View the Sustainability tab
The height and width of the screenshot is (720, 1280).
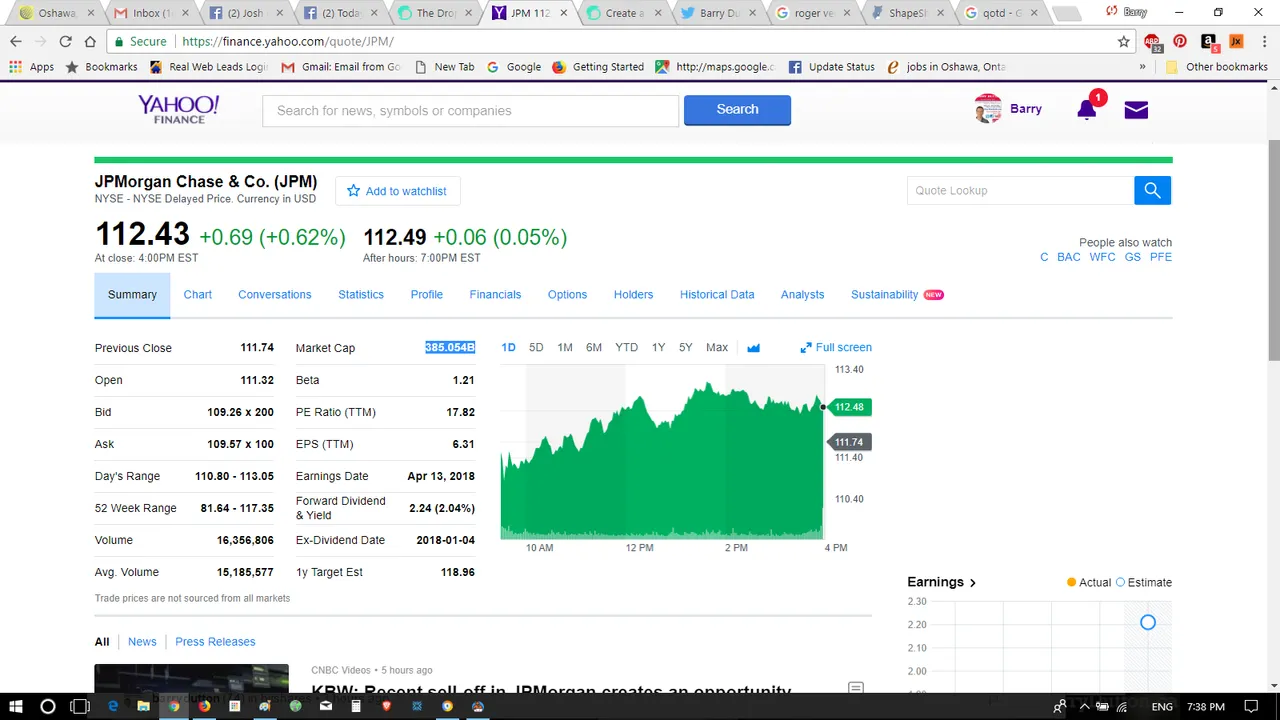884,295
